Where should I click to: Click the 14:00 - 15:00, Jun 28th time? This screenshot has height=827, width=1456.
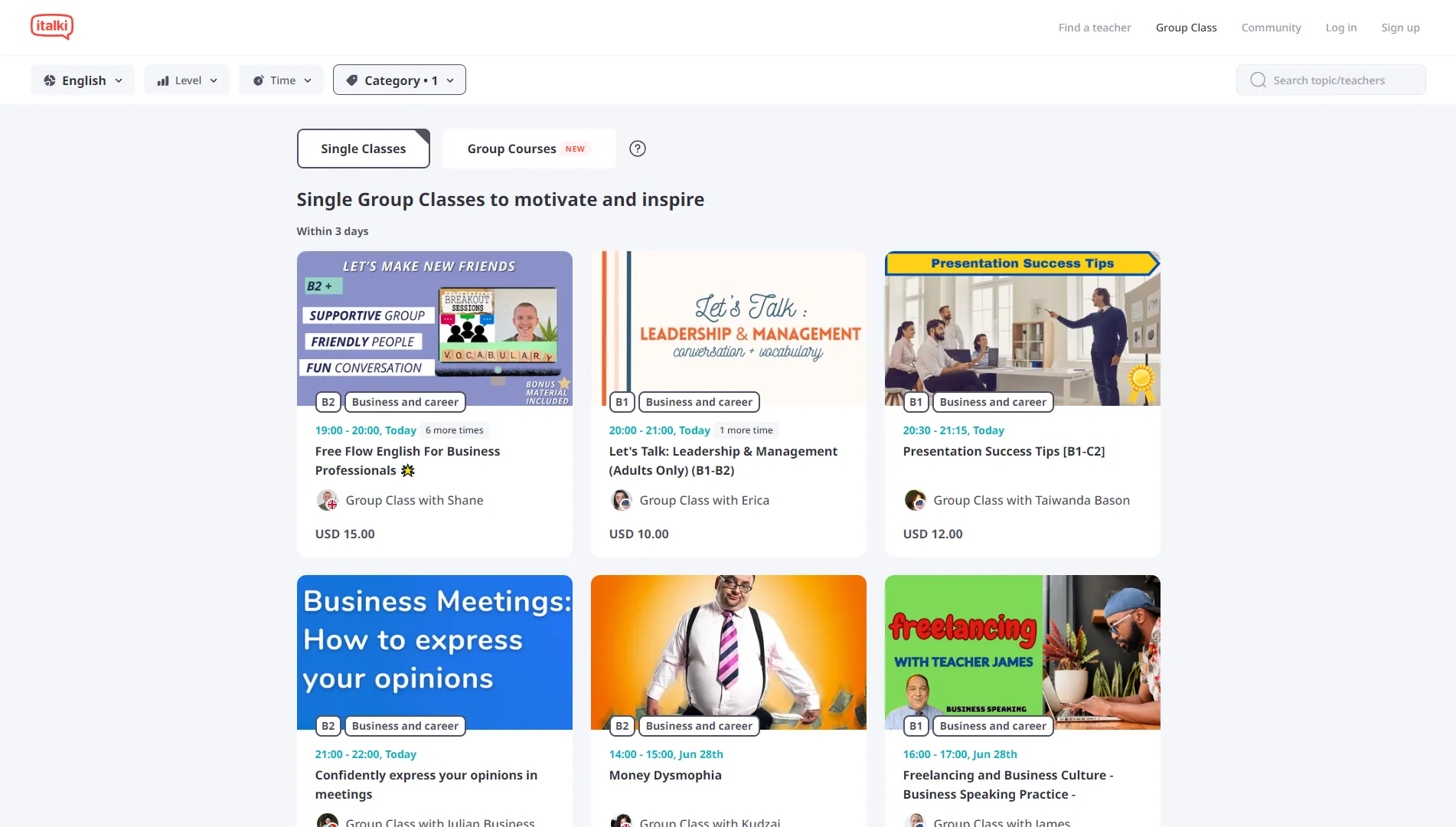[x=666, y=754]
